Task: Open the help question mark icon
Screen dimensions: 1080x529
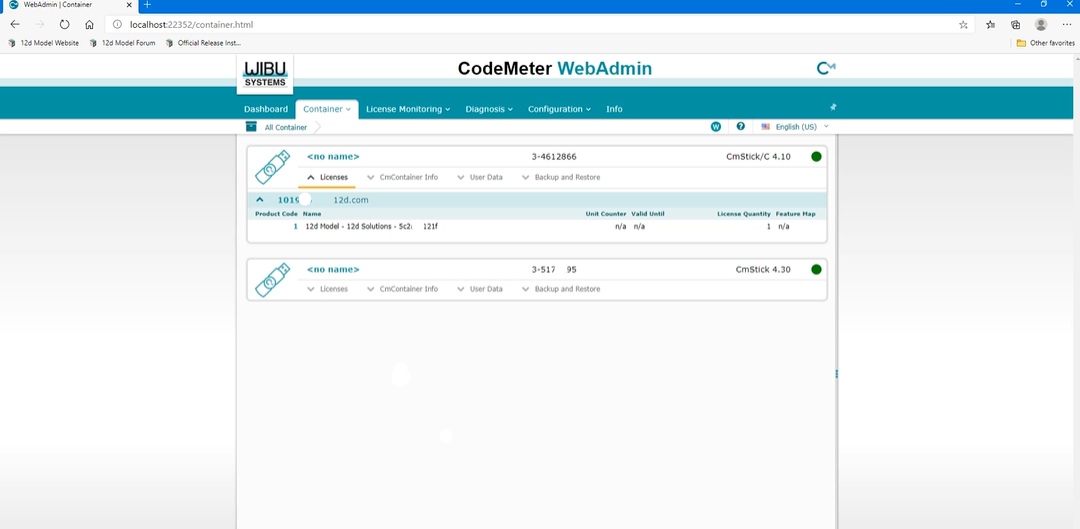Action: point(740,127)
